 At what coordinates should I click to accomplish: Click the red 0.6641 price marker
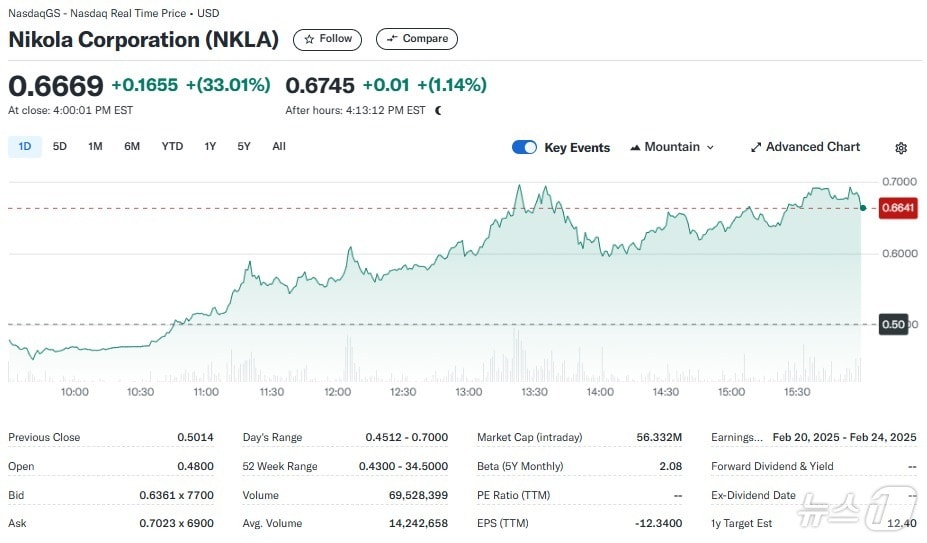pyautogui.click(x=896, y=208)
